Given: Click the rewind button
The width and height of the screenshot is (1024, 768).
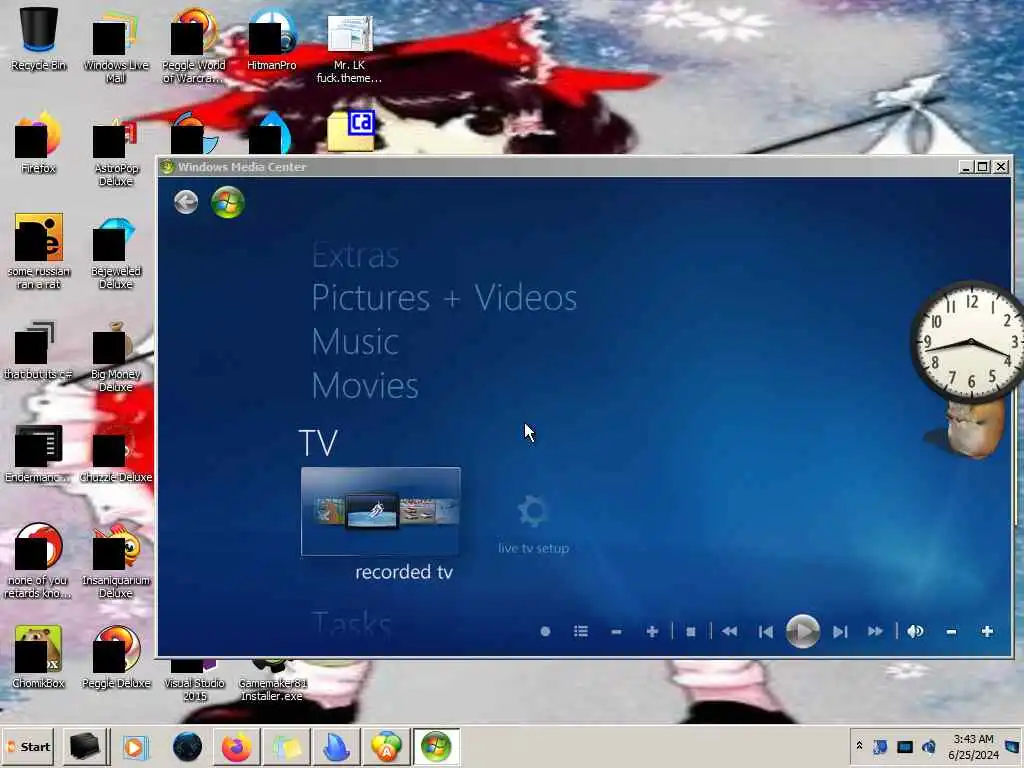Looking at the screenshot, I should click(x=729, y=632).
